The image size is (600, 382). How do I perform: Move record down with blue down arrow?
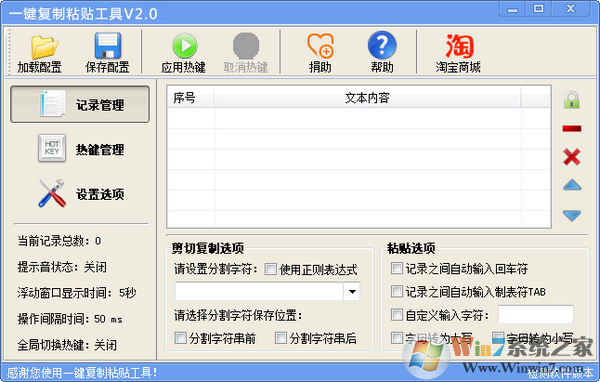(572, 215)
